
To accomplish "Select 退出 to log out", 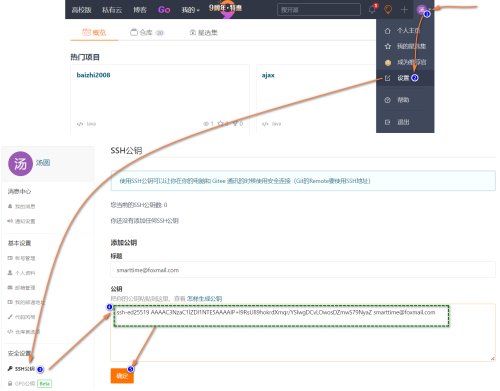I will [x=405, y=122].
